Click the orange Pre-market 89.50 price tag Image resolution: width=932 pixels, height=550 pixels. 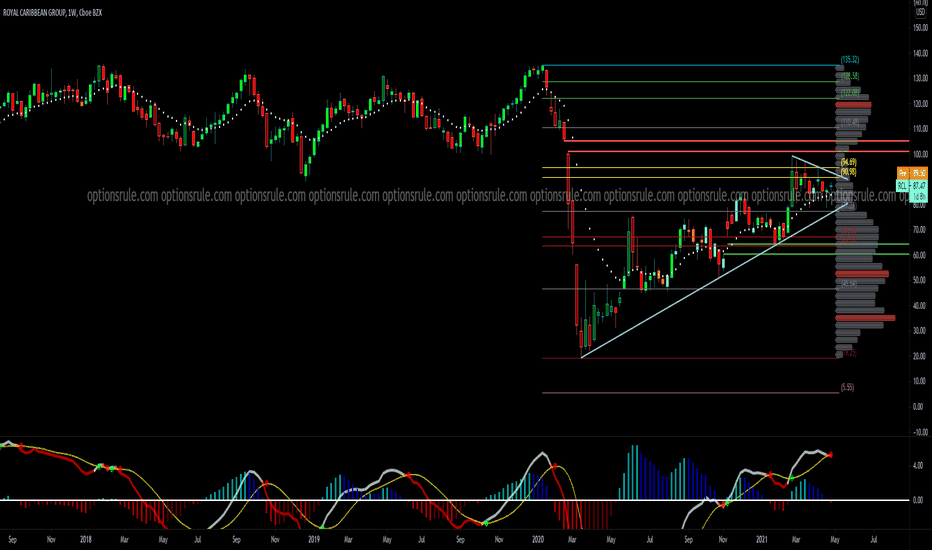[912, 173]
